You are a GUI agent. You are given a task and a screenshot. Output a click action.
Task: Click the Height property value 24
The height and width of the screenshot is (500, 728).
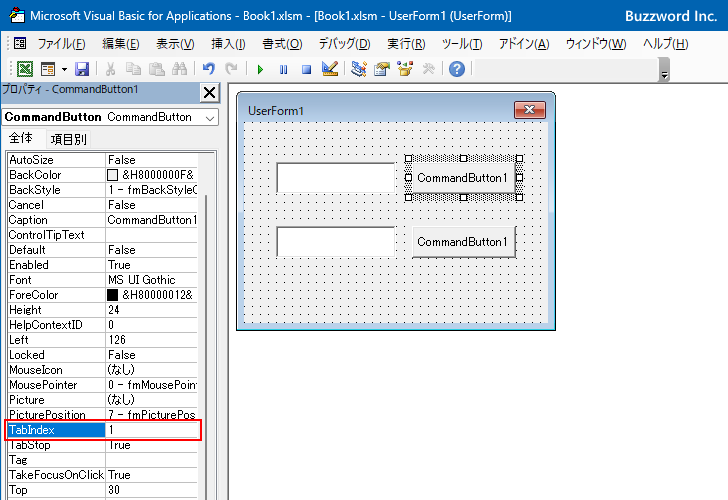(152, 310)
